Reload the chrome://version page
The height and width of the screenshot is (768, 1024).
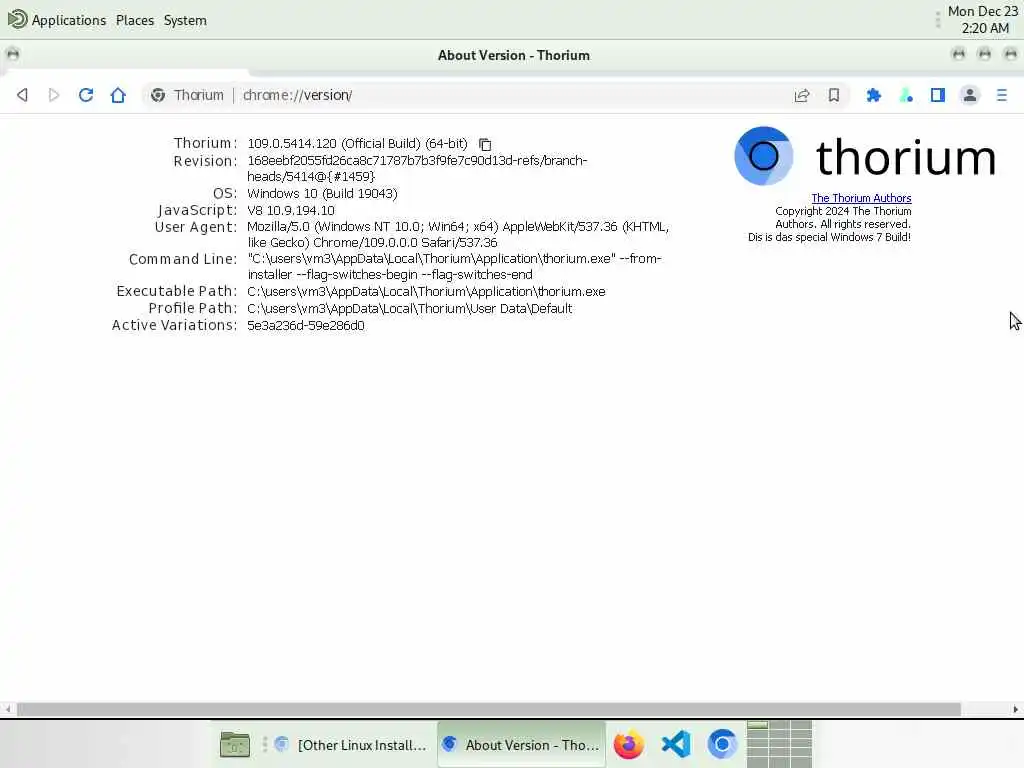(x=86, y=95)
